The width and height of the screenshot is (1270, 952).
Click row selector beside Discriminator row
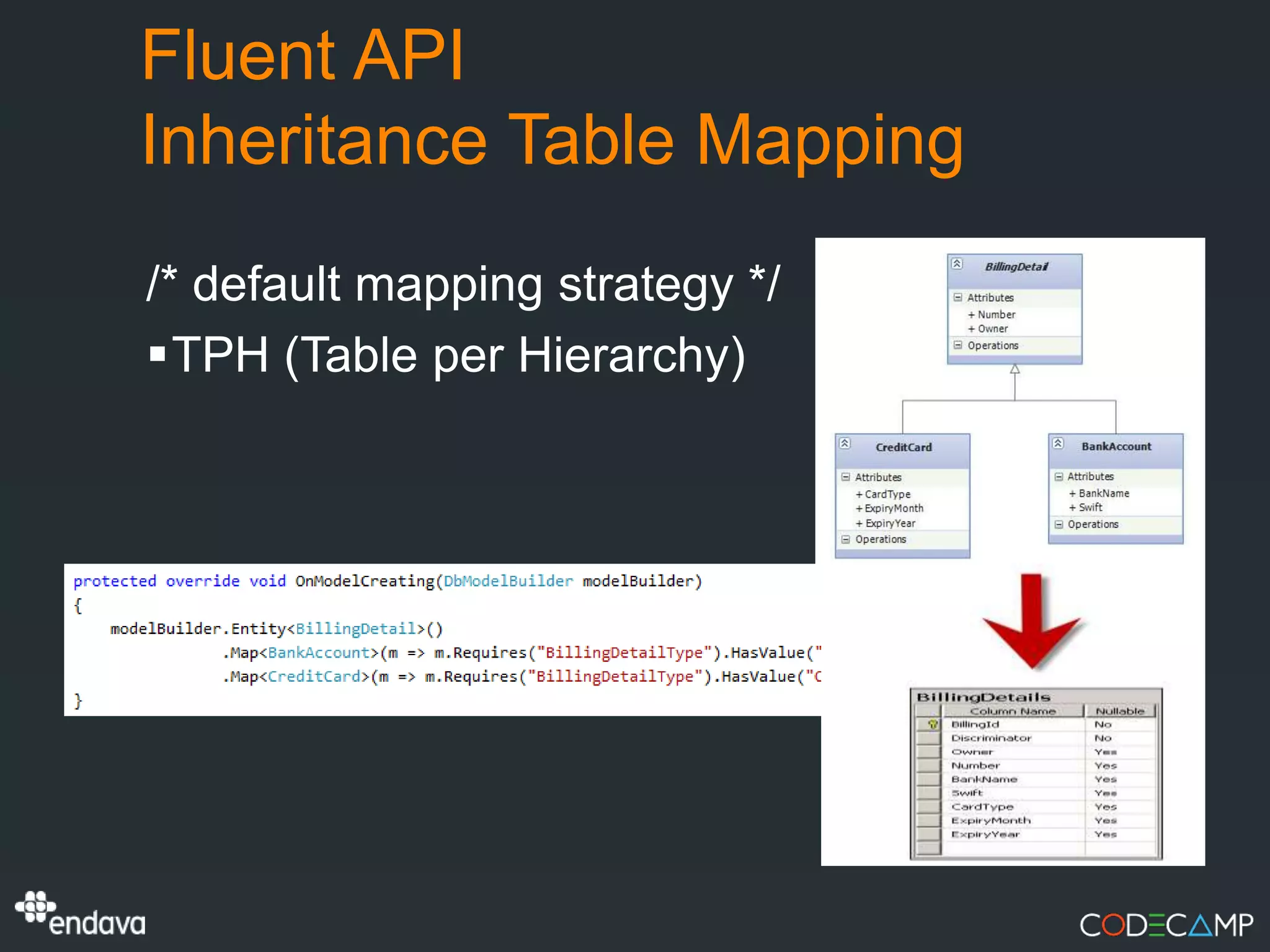(x=928, y=738)
